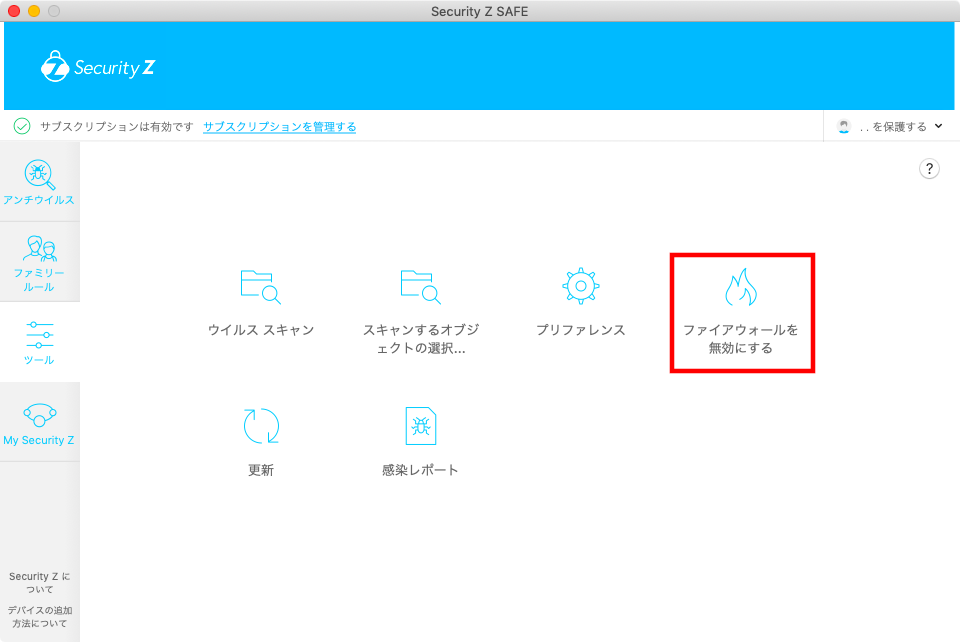Open the アンチウイルス sidebar section

point(39,181)
